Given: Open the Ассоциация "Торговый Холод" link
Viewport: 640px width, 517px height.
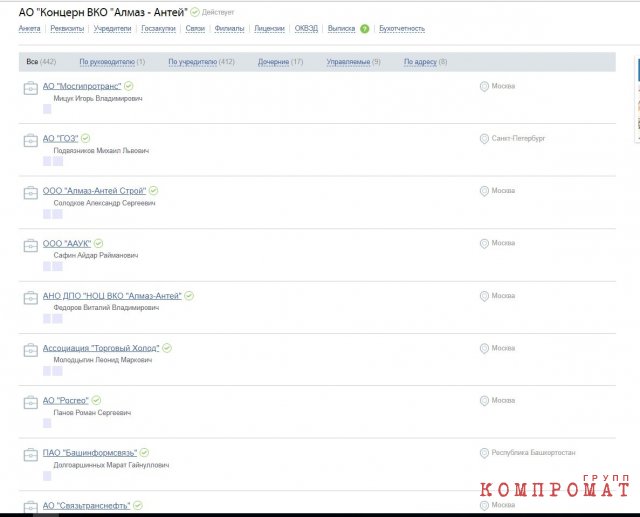Looking at the screenshot, I should click(x=101, y=348).
